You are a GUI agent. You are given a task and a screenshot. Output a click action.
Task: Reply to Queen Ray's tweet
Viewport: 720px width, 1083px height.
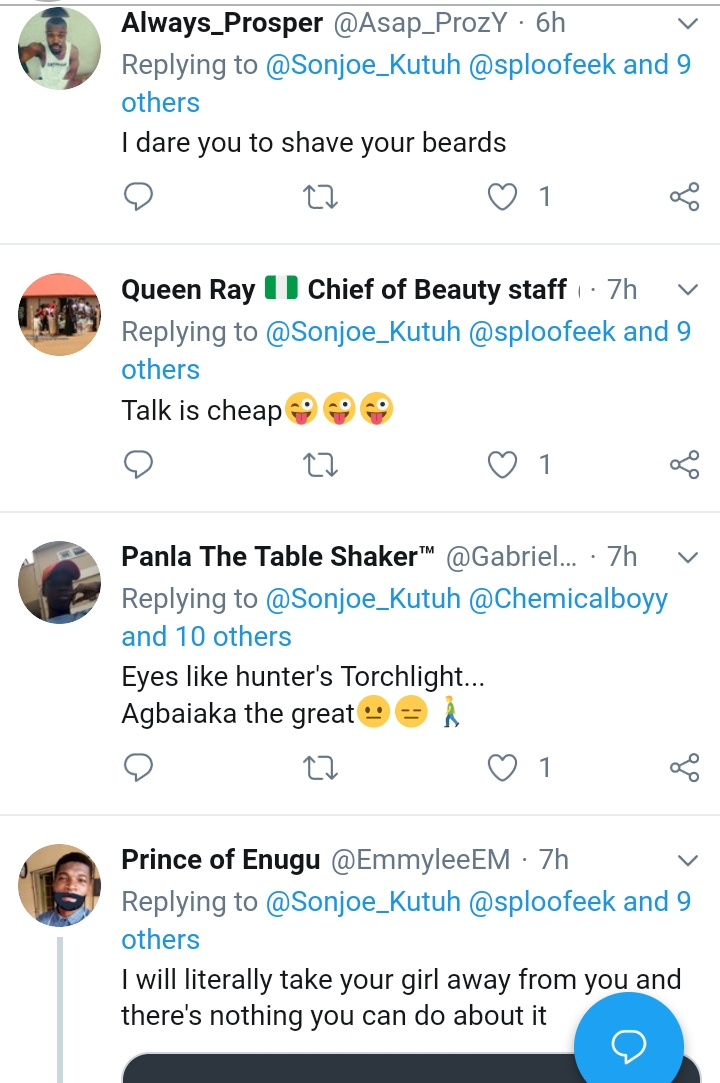138,464
